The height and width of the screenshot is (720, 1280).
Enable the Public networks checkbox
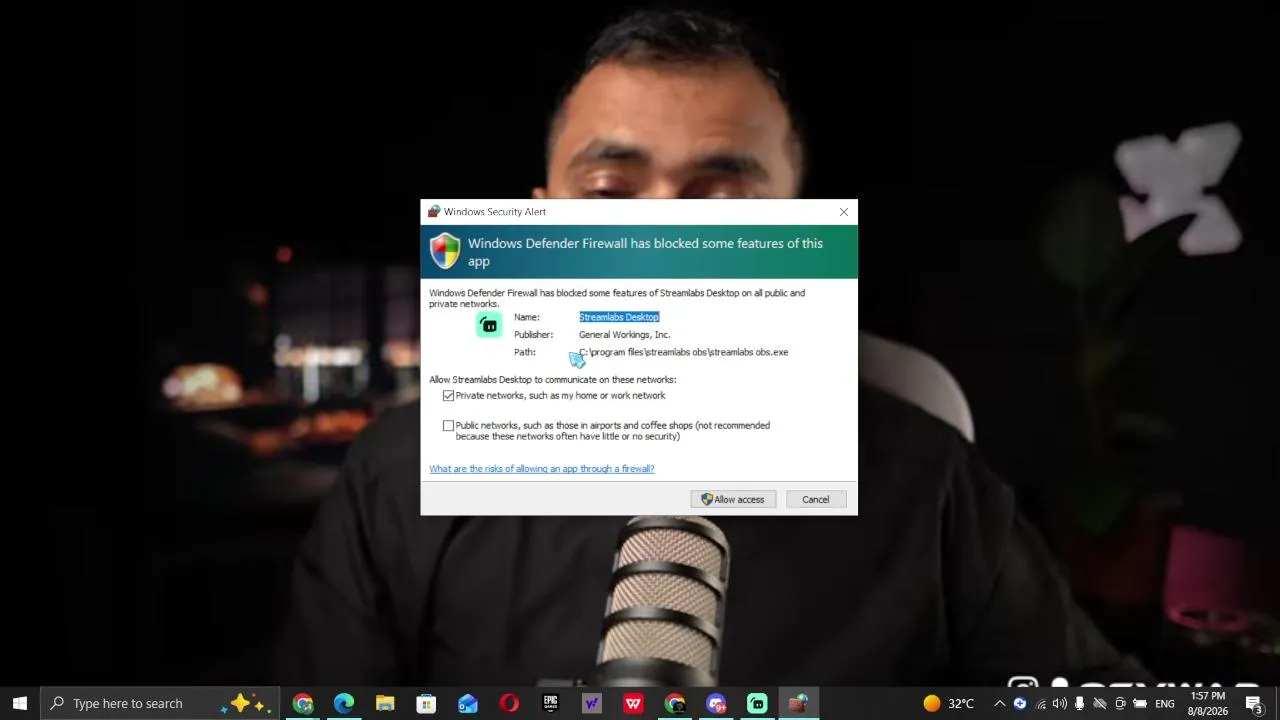point(448,426)
